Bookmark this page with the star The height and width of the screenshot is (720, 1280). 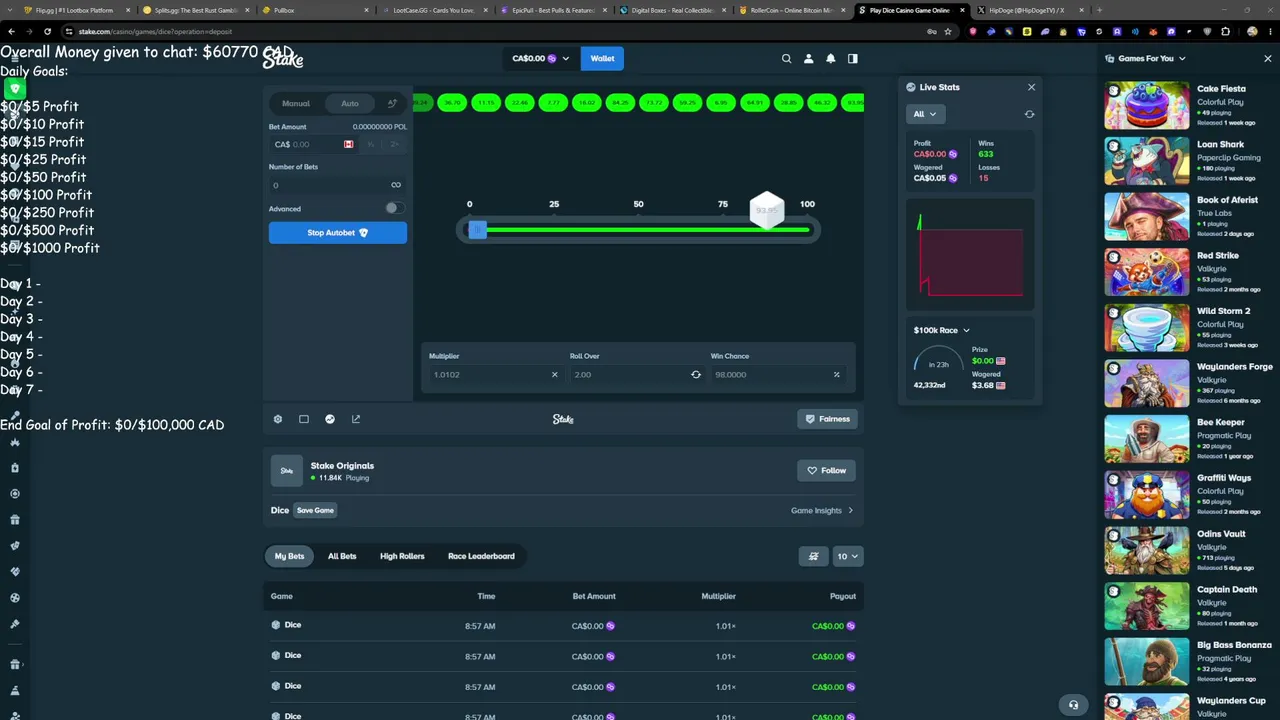(947, 31)
